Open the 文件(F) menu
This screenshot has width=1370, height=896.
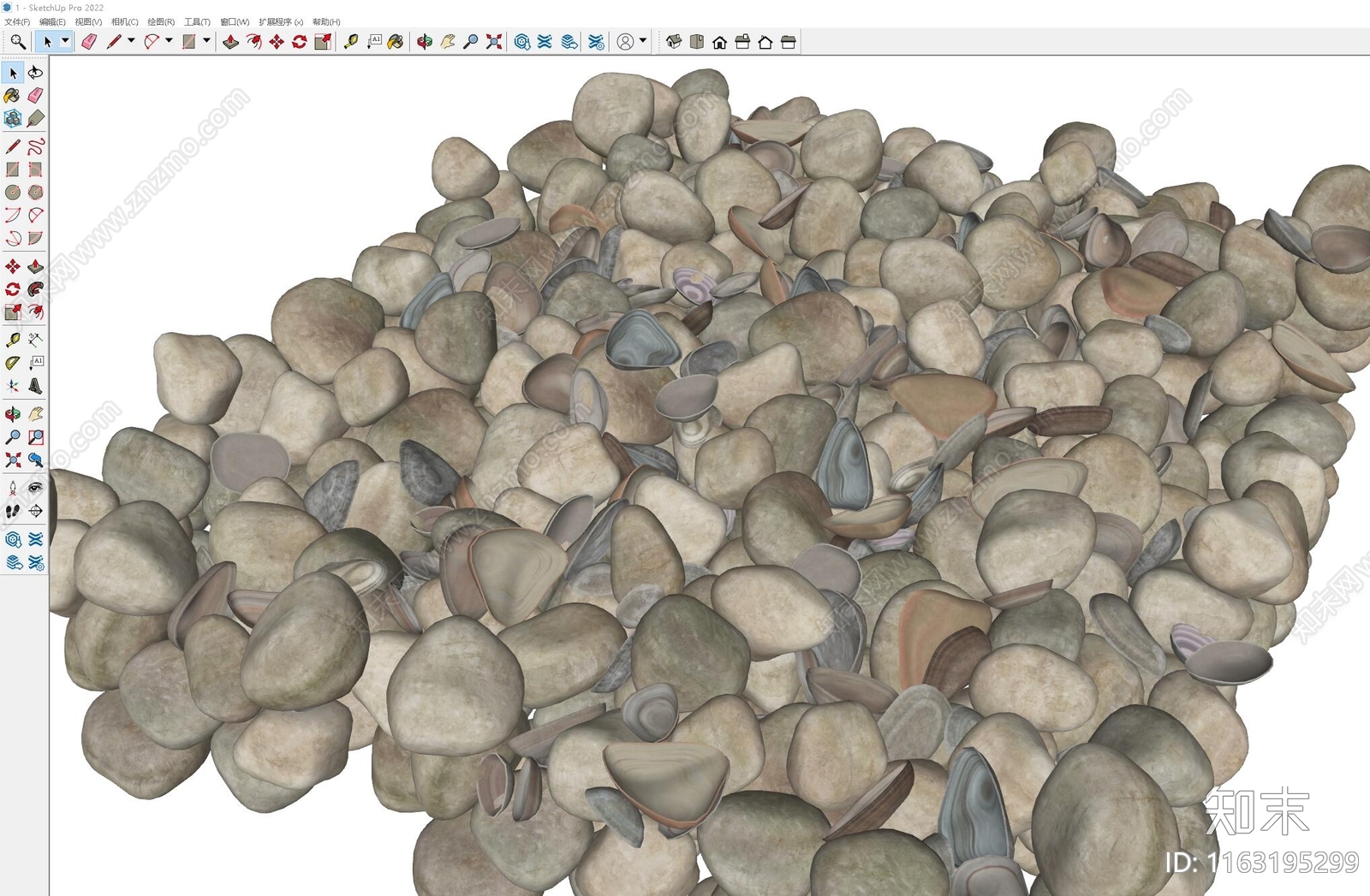point(17,22)
